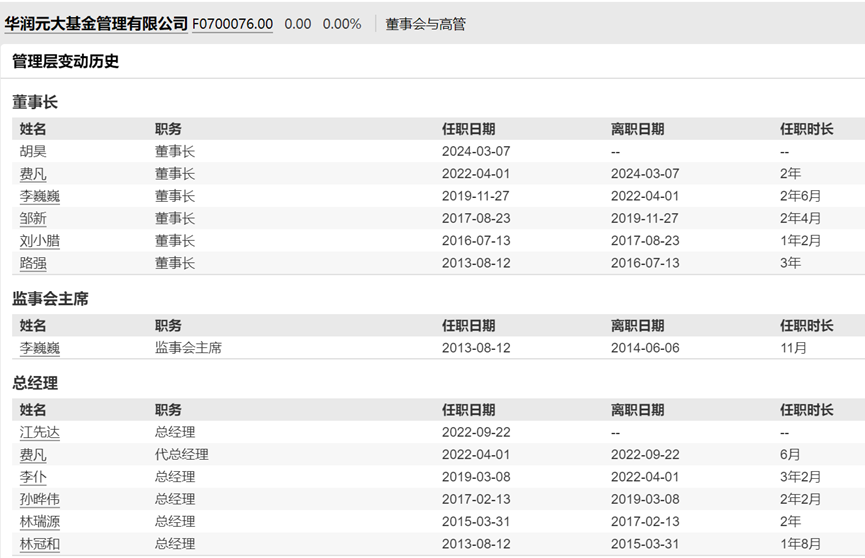The image size is (865, 558).
Task: Select tenure 2年4月 in 邹新 row
Action: (x=800, y=219)
